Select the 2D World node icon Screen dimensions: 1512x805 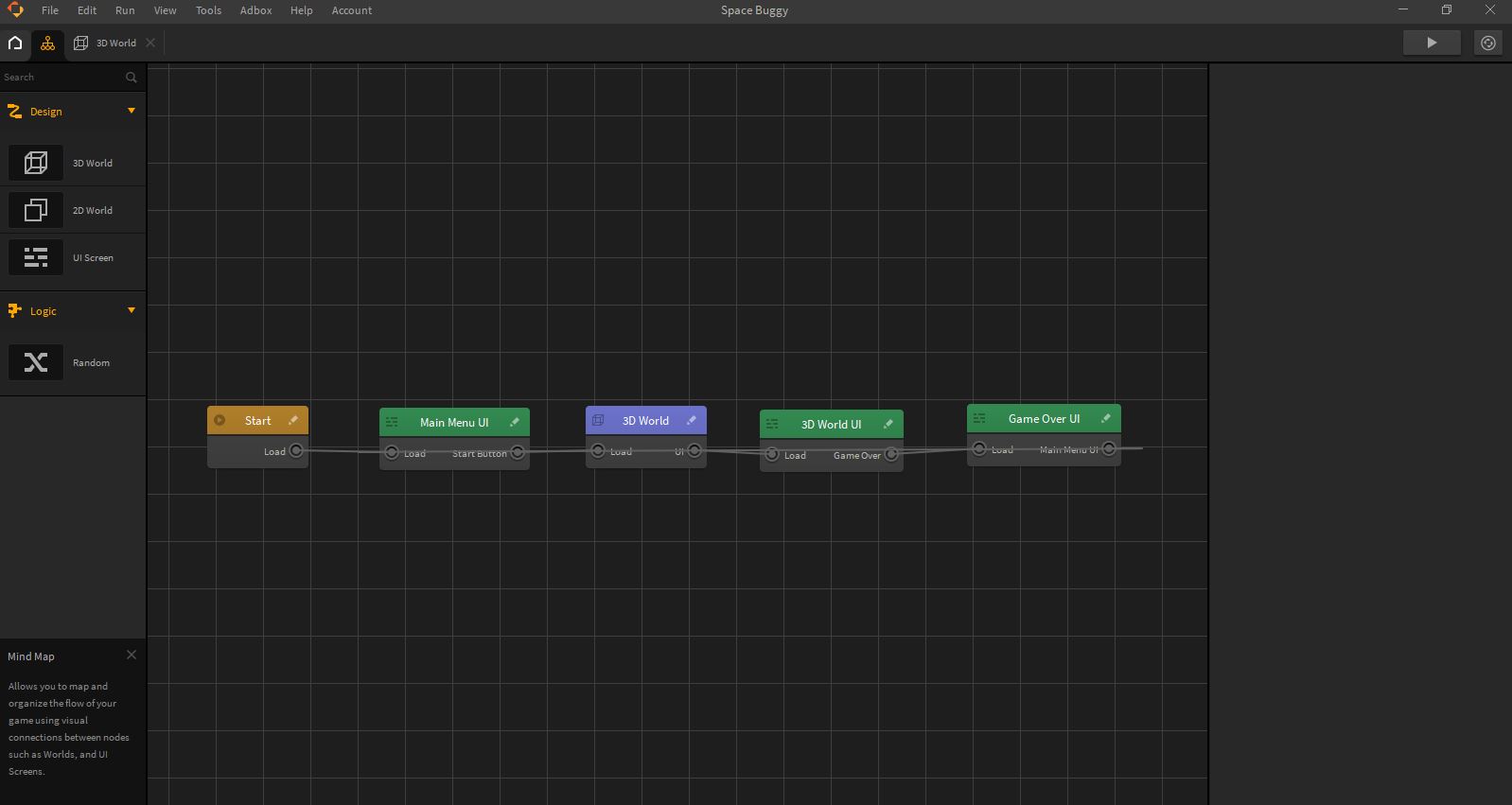36,210
